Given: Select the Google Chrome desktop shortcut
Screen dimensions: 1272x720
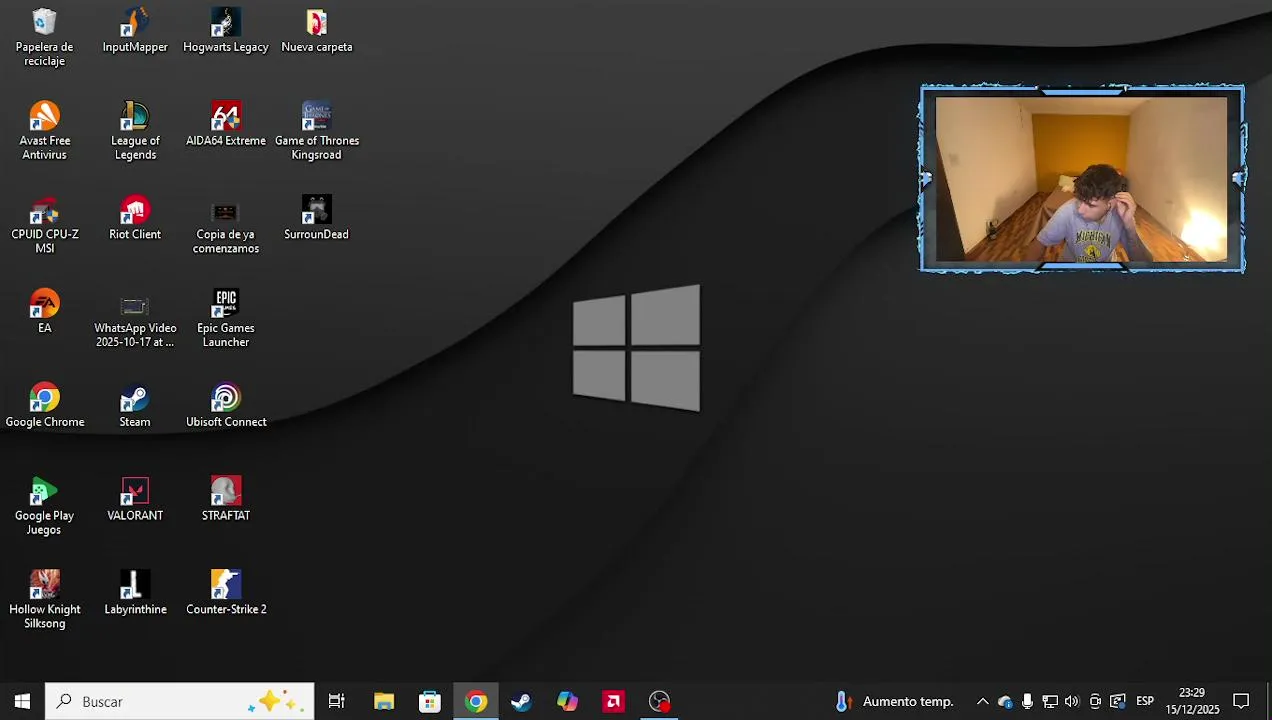Looking at the screenshot, I should tap(44, 406).
